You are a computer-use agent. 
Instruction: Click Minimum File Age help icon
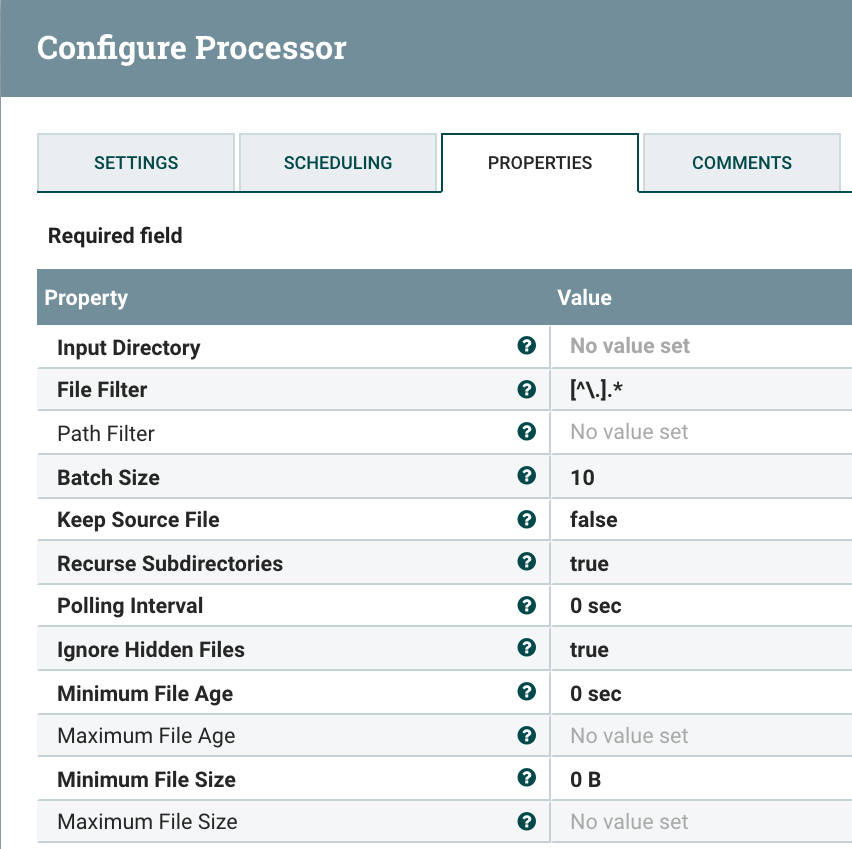point(527,692)
